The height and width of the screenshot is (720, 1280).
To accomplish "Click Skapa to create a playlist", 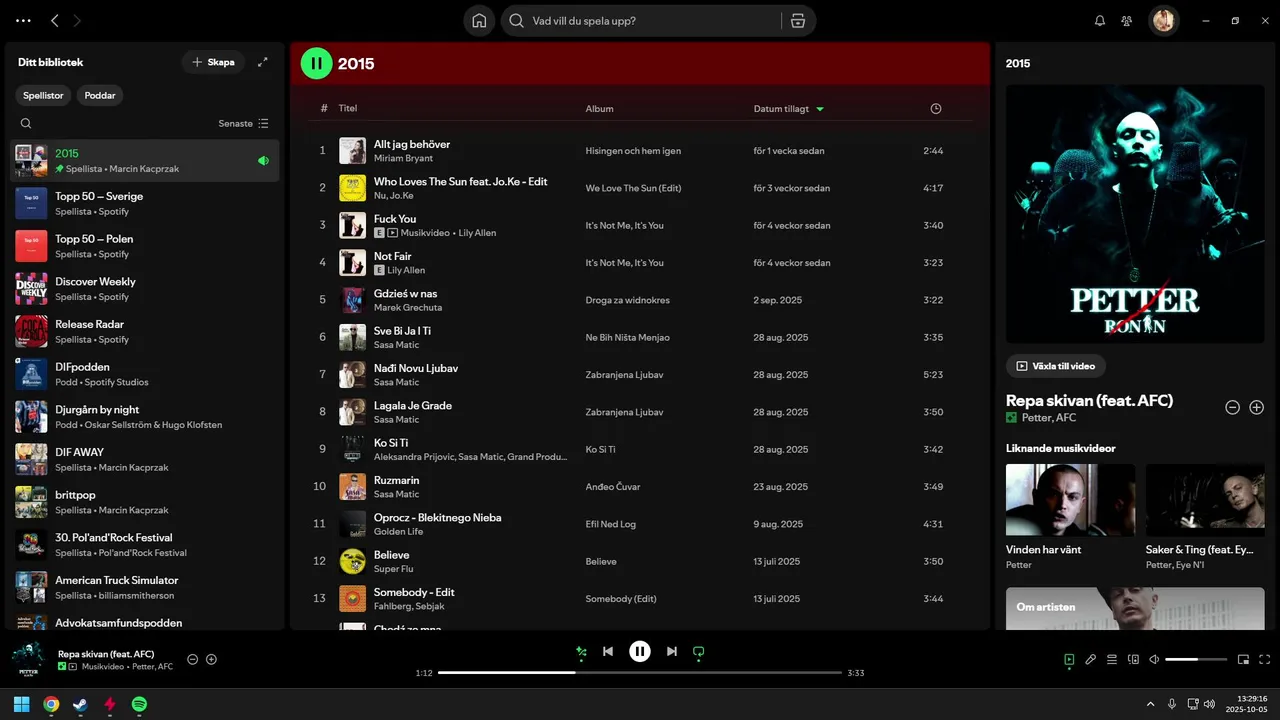I will 213,62.
